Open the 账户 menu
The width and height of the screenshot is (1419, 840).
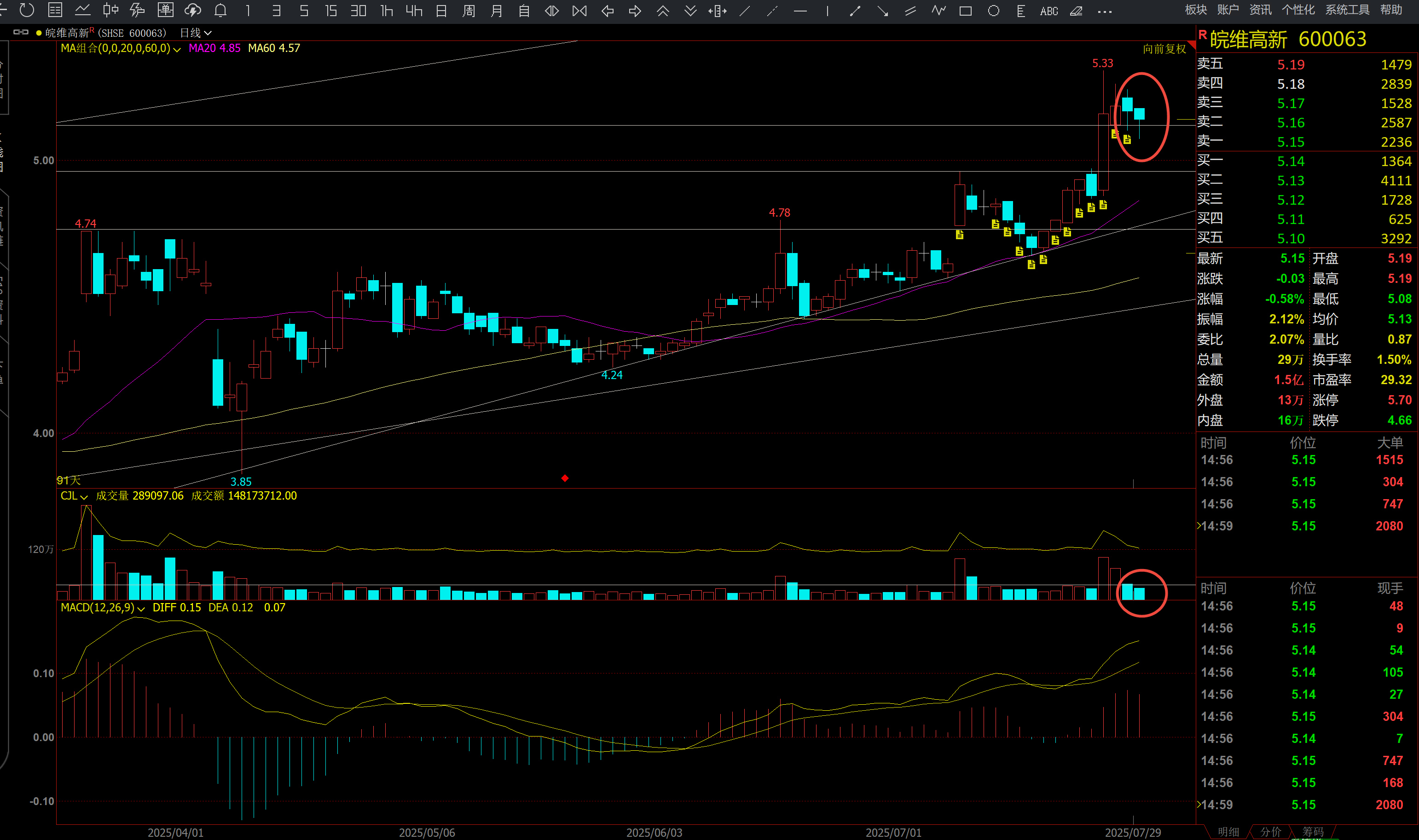click(1228, 10)
